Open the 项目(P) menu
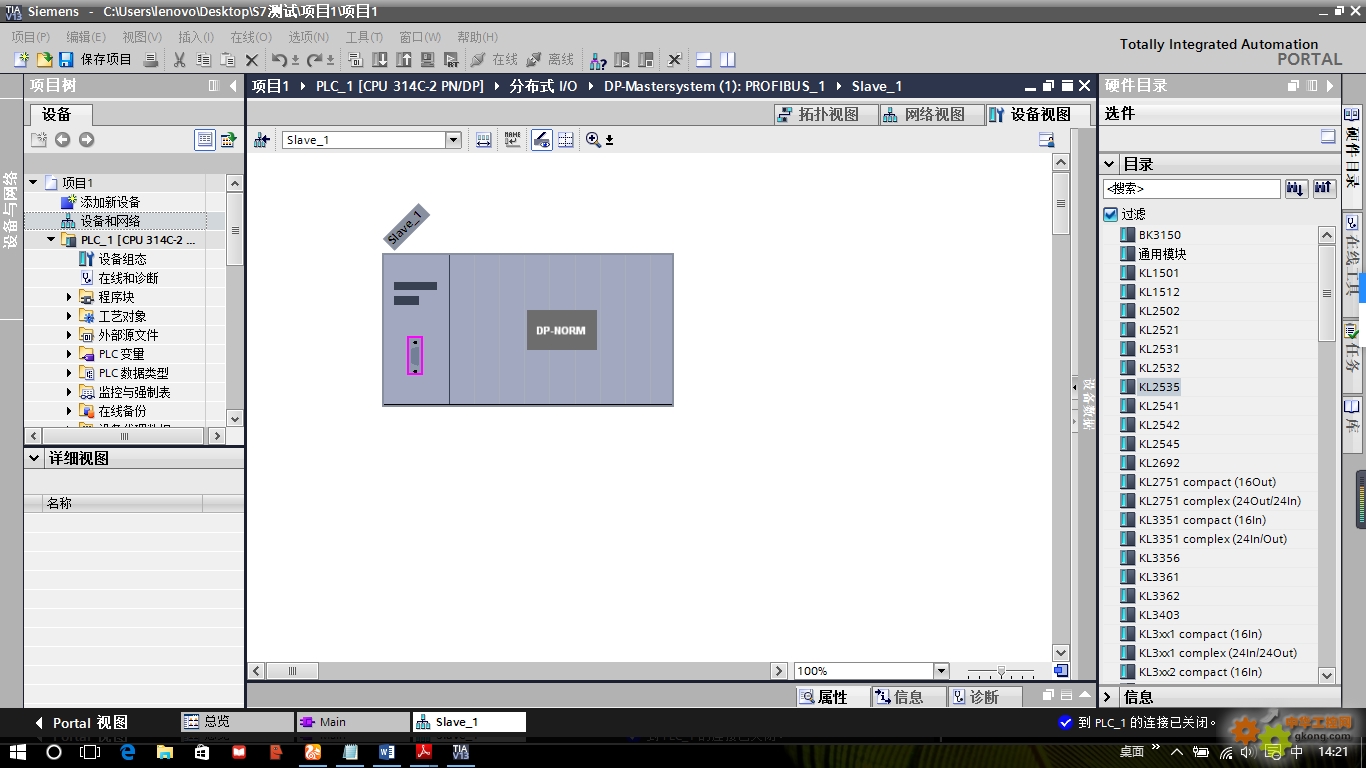 coord(31,37)
